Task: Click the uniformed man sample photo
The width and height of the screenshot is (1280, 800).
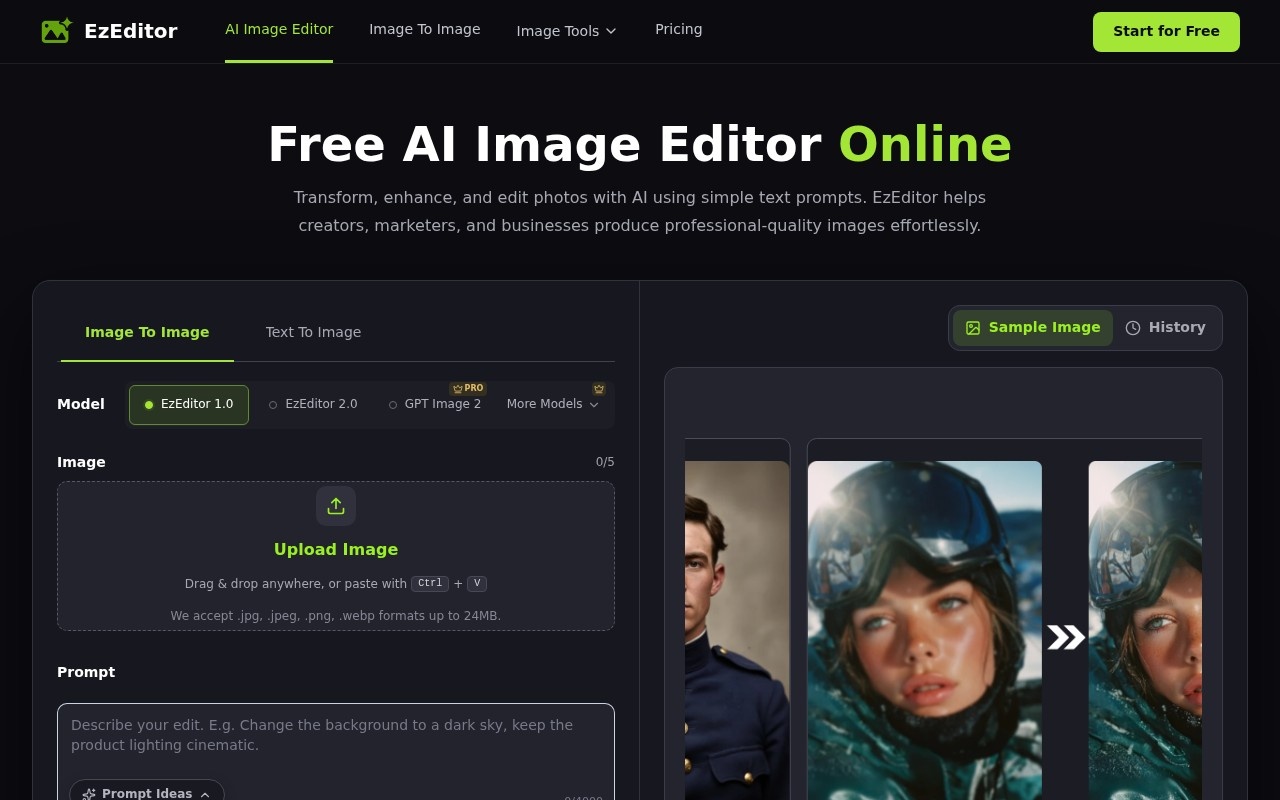Action: [737, 630]
